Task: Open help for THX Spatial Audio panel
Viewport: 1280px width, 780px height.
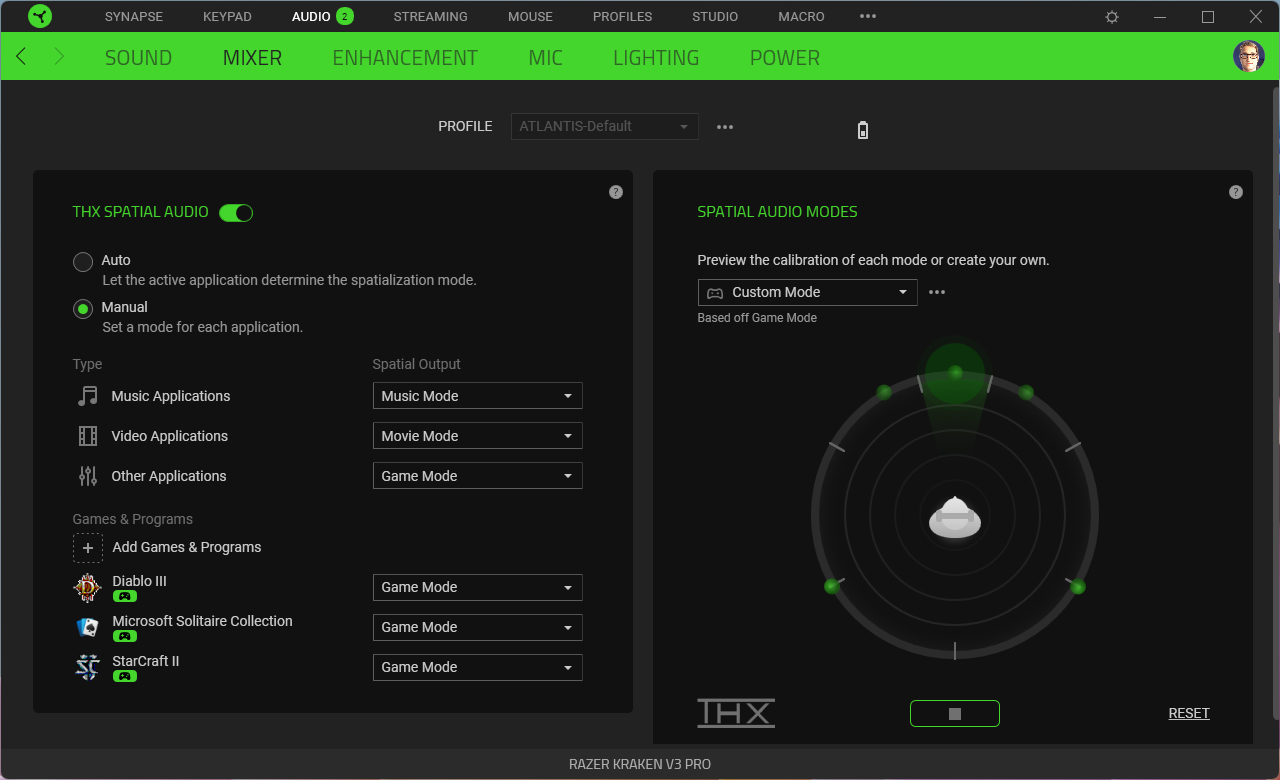Action: (x=616, y=192)
